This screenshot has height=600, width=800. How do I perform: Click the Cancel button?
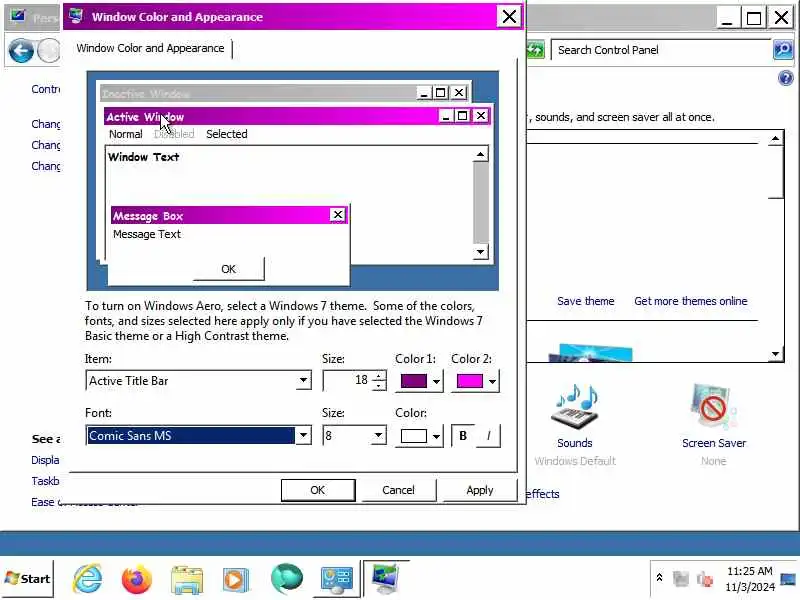398,490
